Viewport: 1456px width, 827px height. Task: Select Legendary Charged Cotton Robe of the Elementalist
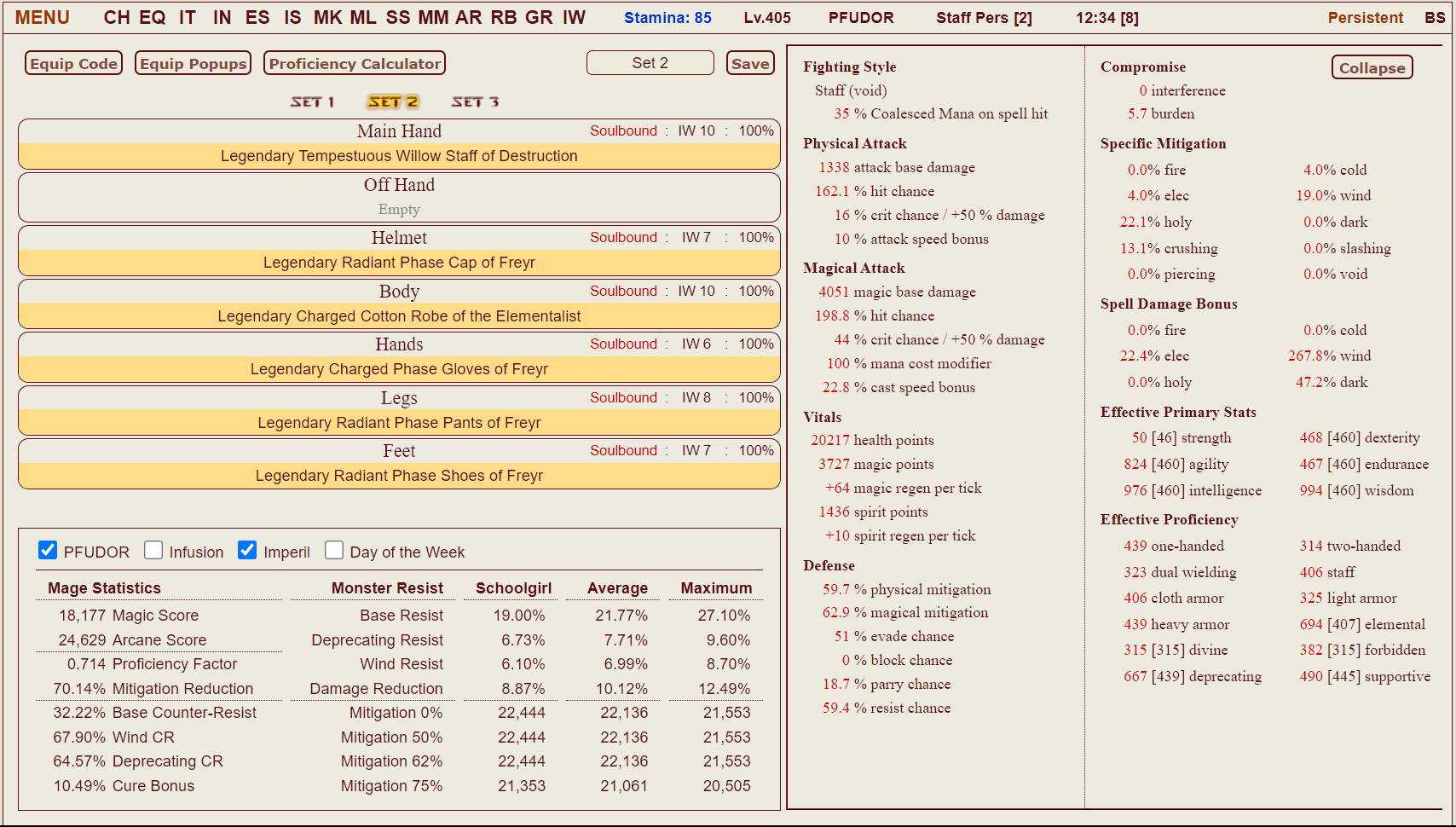(399, 316)
